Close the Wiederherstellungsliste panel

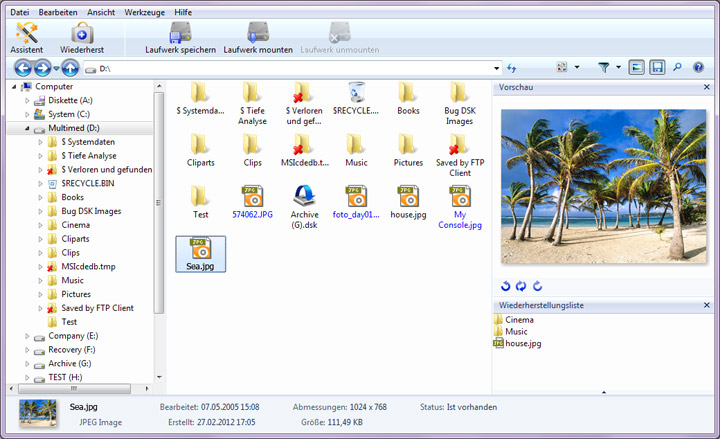coord(707,305)
